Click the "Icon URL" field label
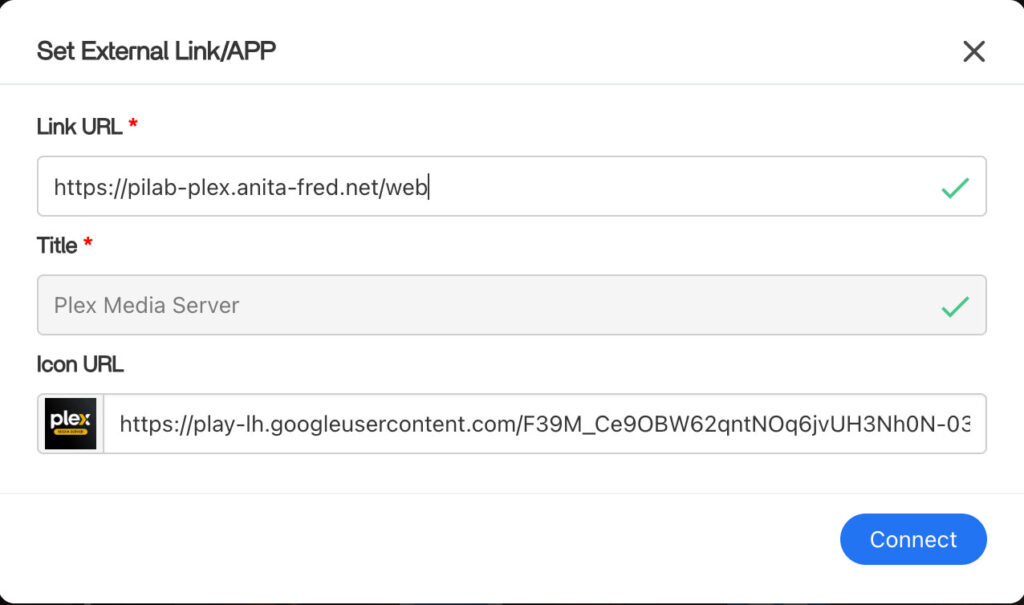1024x605 pixels. pyautogui.click(x=80, y=364)
